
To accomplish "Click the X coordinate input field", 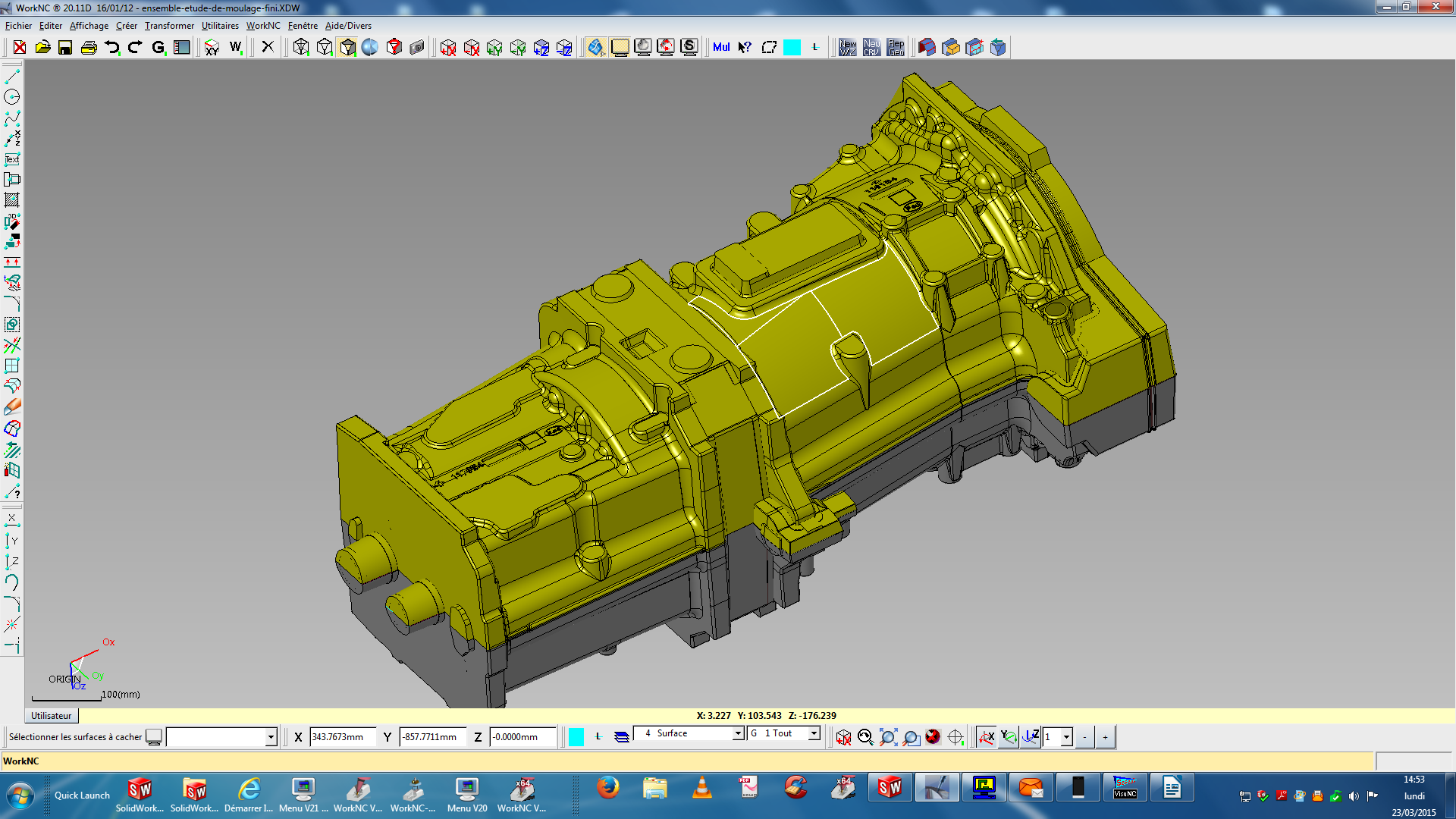I will (x=342, y=737).
